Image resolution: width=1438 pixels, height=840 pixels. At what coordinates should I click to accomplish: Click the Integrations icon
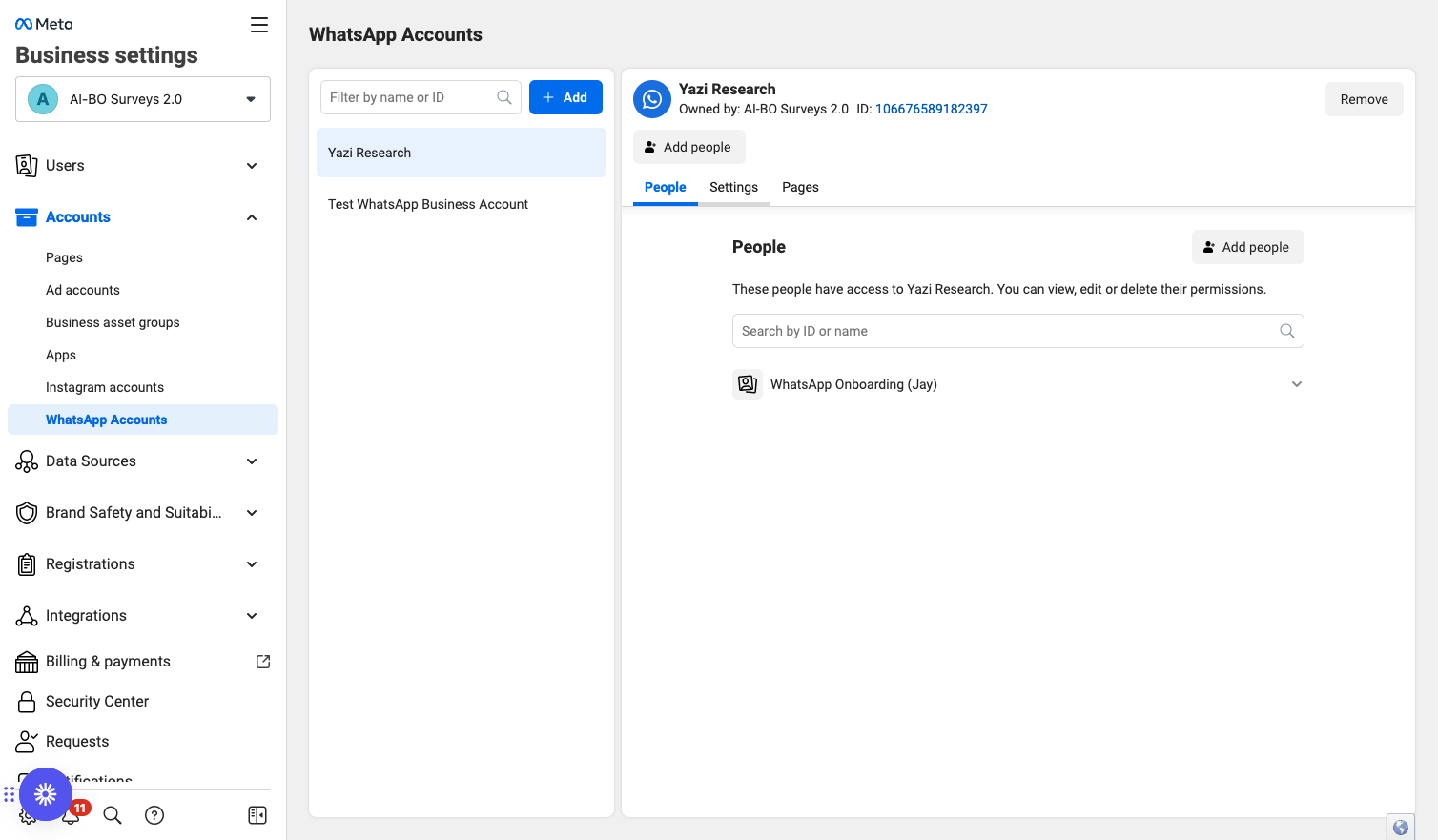[x=27, y=616]
